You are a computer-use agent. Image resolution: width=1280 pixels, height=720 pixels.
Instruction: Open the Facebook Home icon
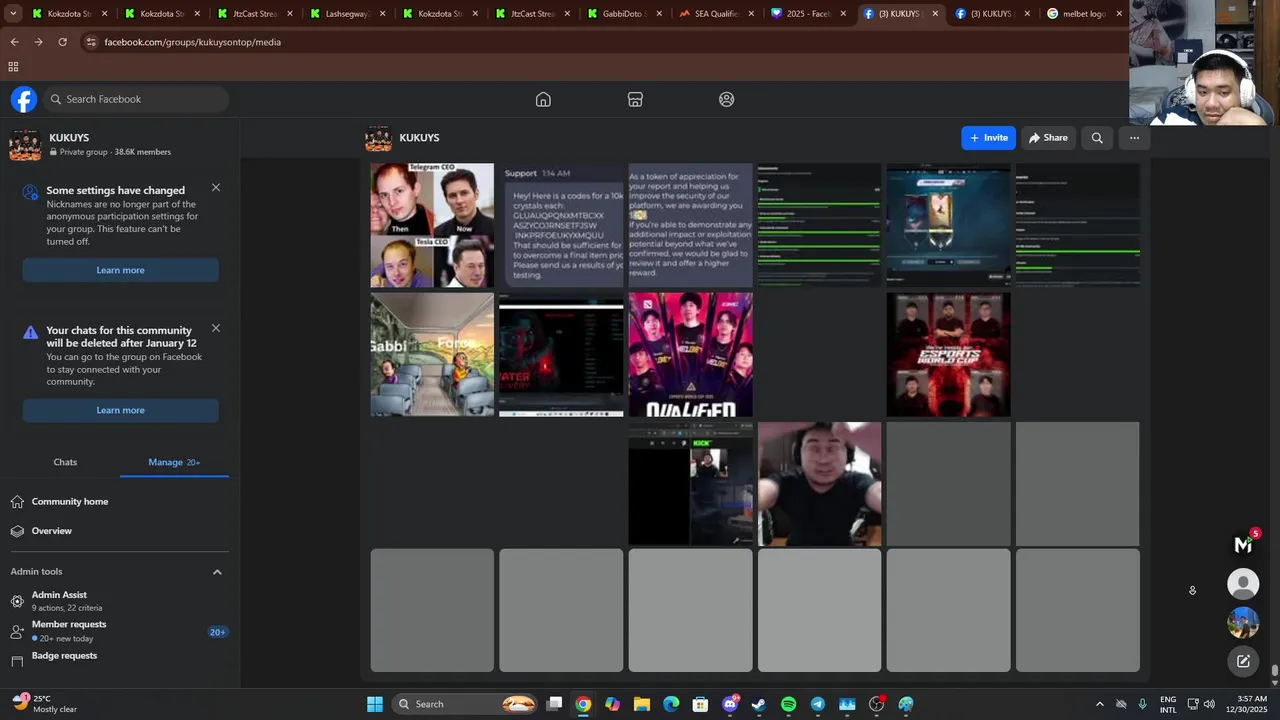(543, 99)
